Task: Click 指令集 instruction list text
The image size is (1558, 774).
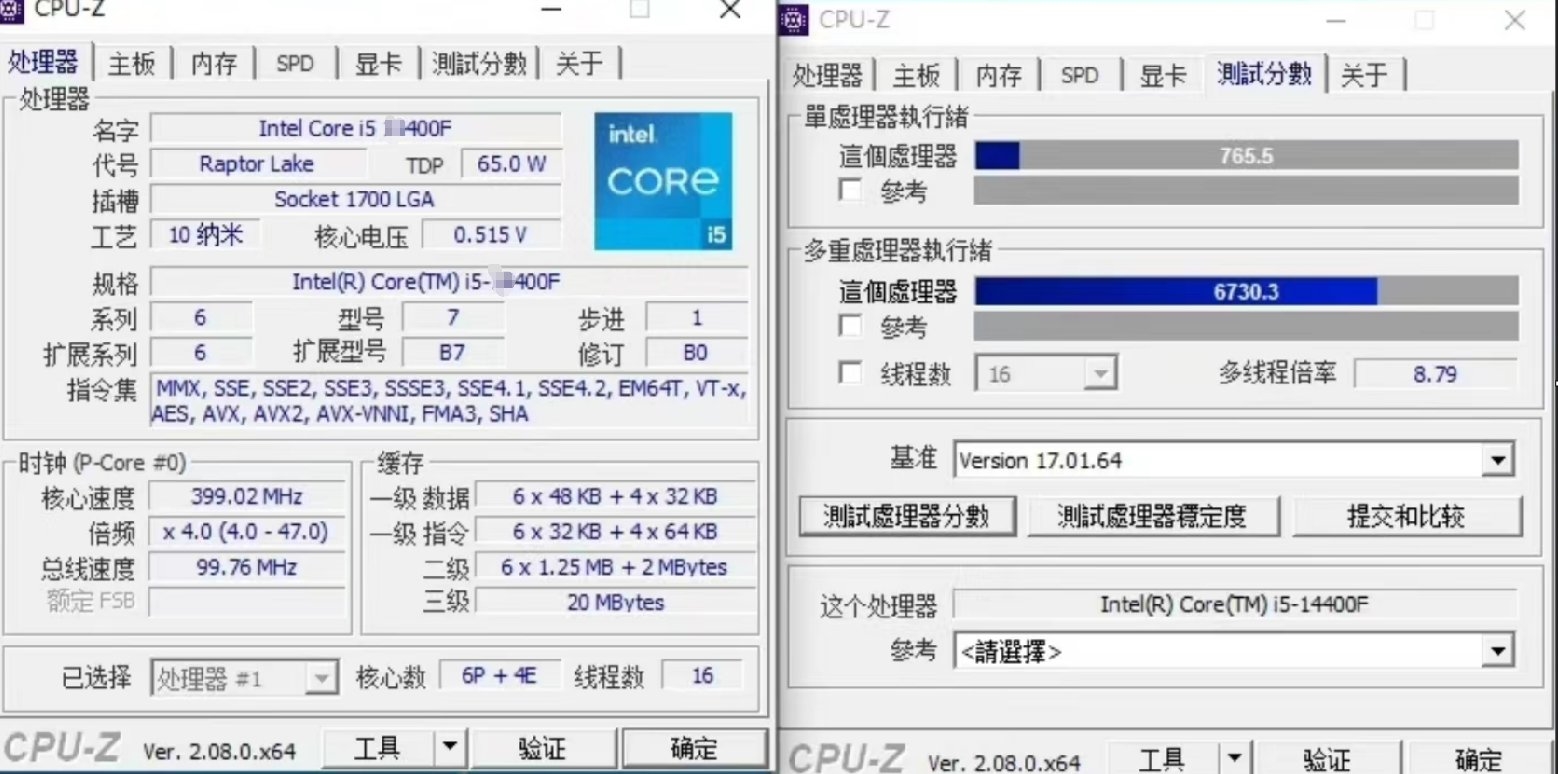Action: tap(450, 401)
